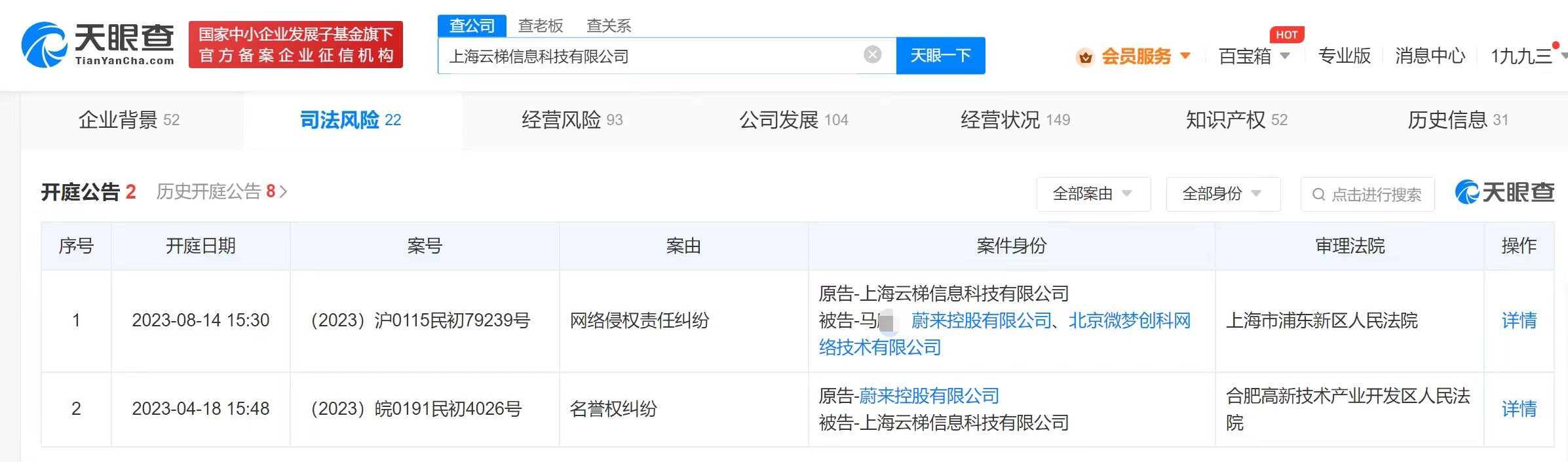The image size is (1568, 462).
Task: Open the 公司发展 tab
Action: (x=794, y=120)
